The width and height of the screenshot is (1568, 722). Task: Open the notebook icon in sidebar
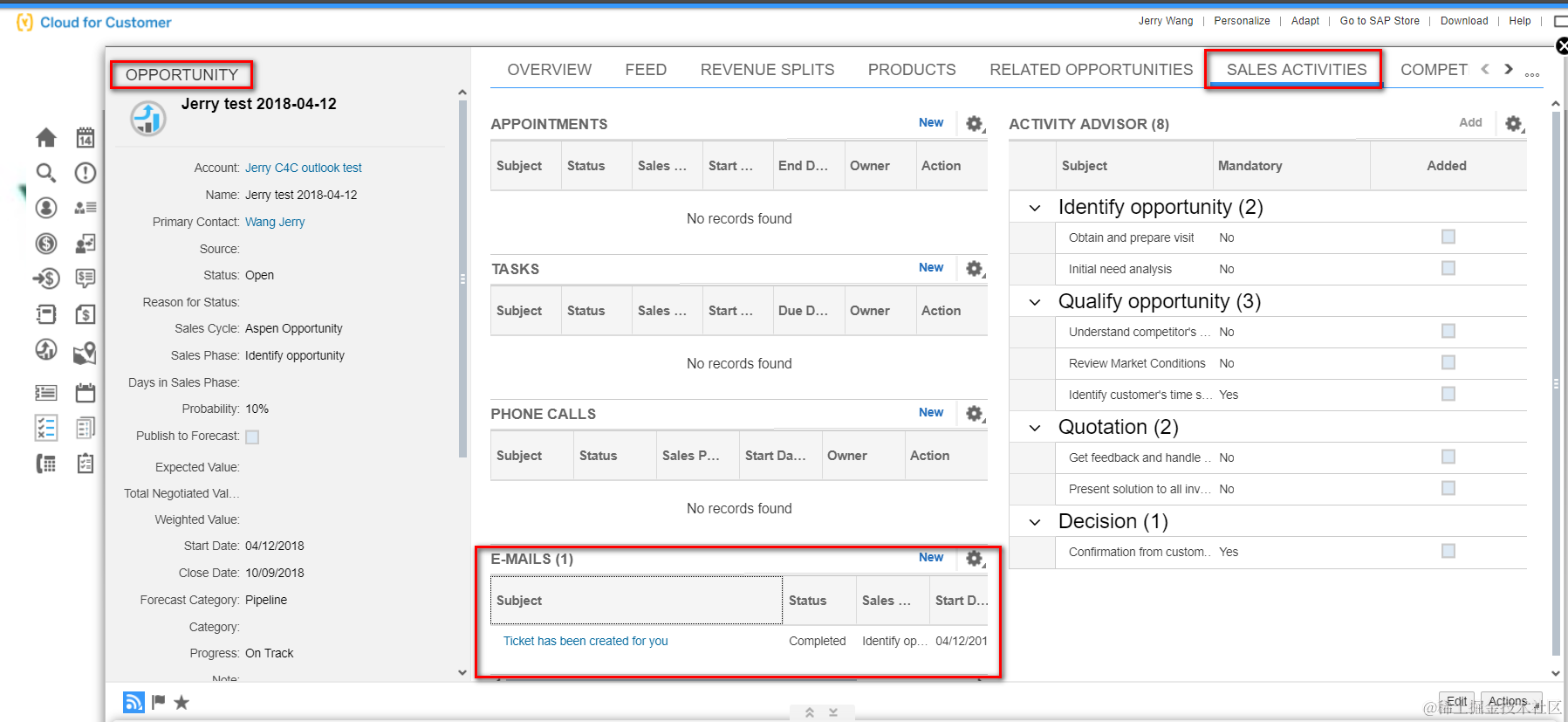(x=46, y=314)
